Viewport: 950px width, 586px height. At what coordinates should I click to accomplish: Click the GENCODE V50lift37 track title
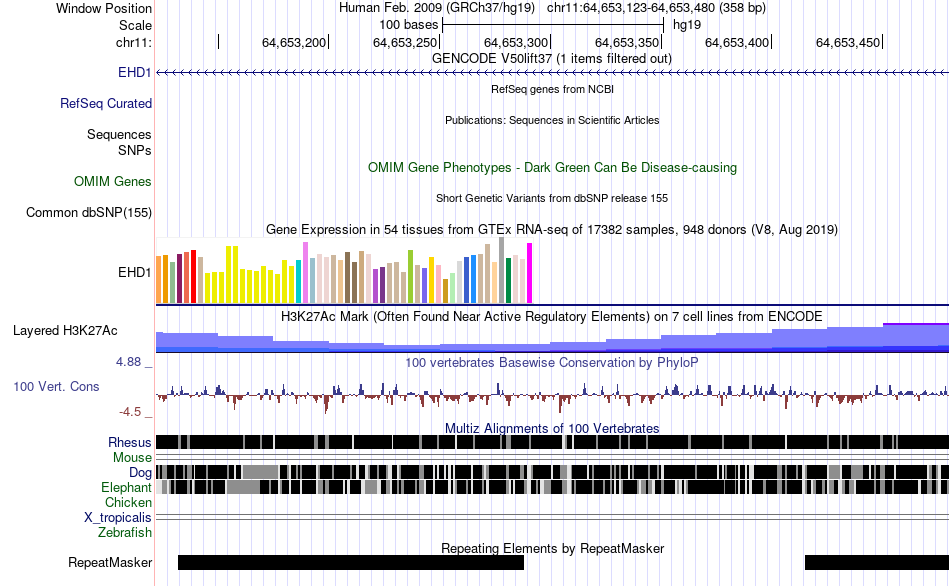click(x=552, y=59)
